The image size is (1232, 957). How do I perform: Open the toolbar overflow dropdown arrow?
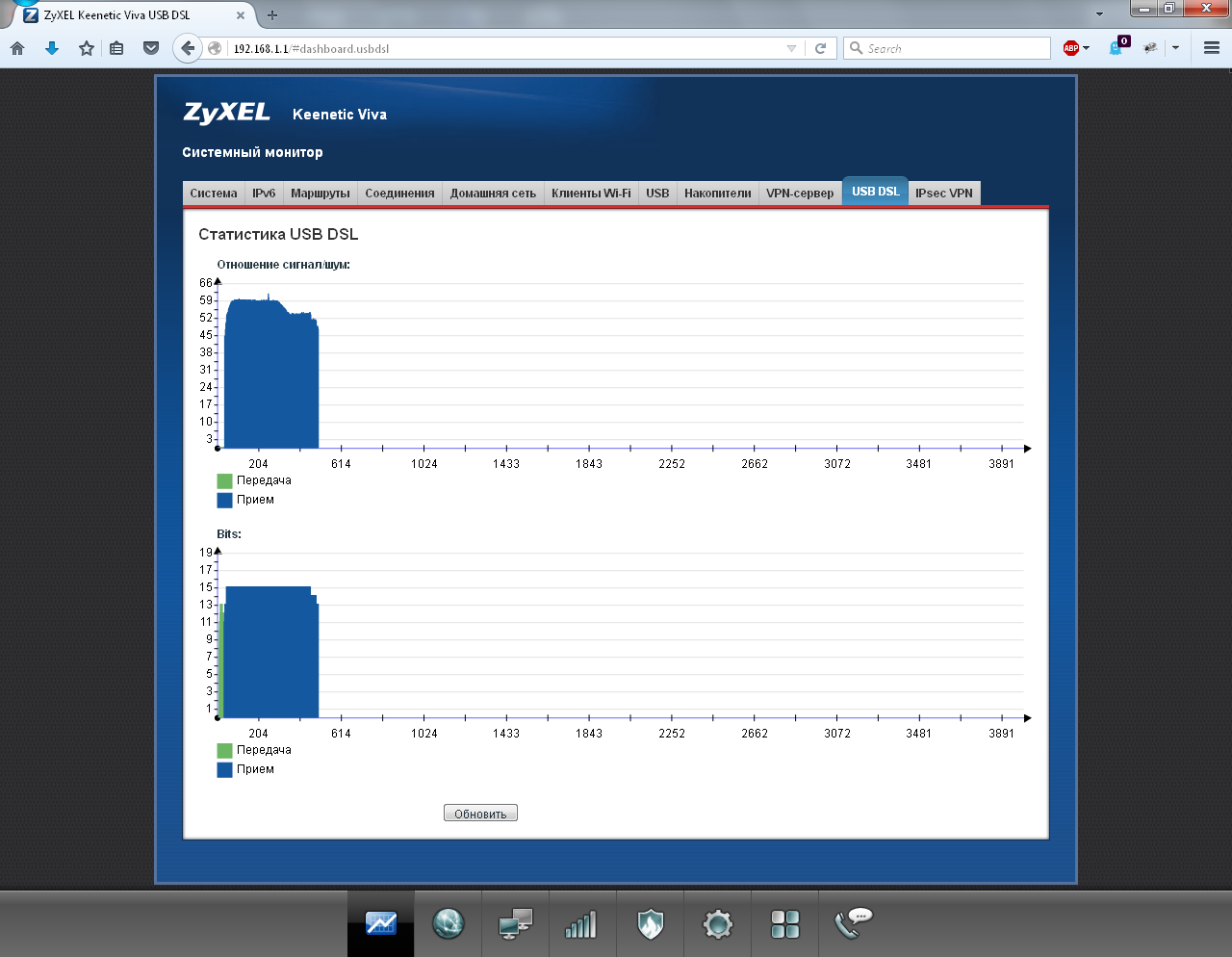1175,48
